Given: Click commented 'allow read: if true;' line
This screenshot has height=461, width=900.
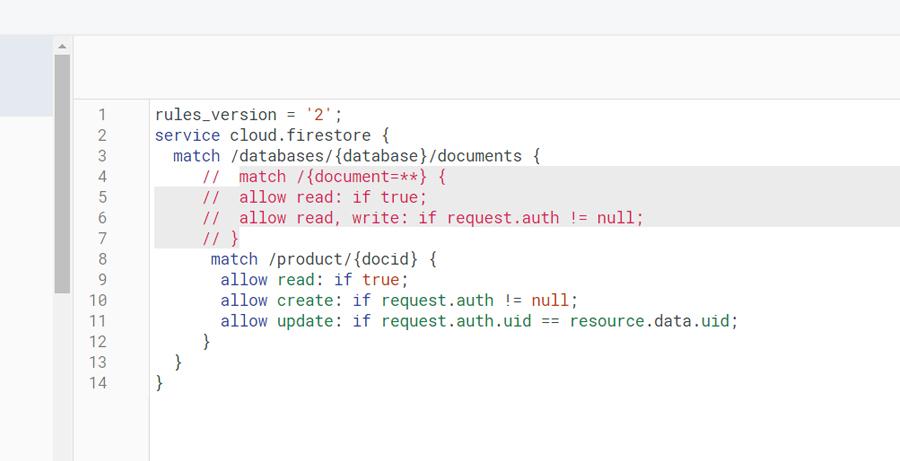Looking at the screenshot, I should point(315,197).
